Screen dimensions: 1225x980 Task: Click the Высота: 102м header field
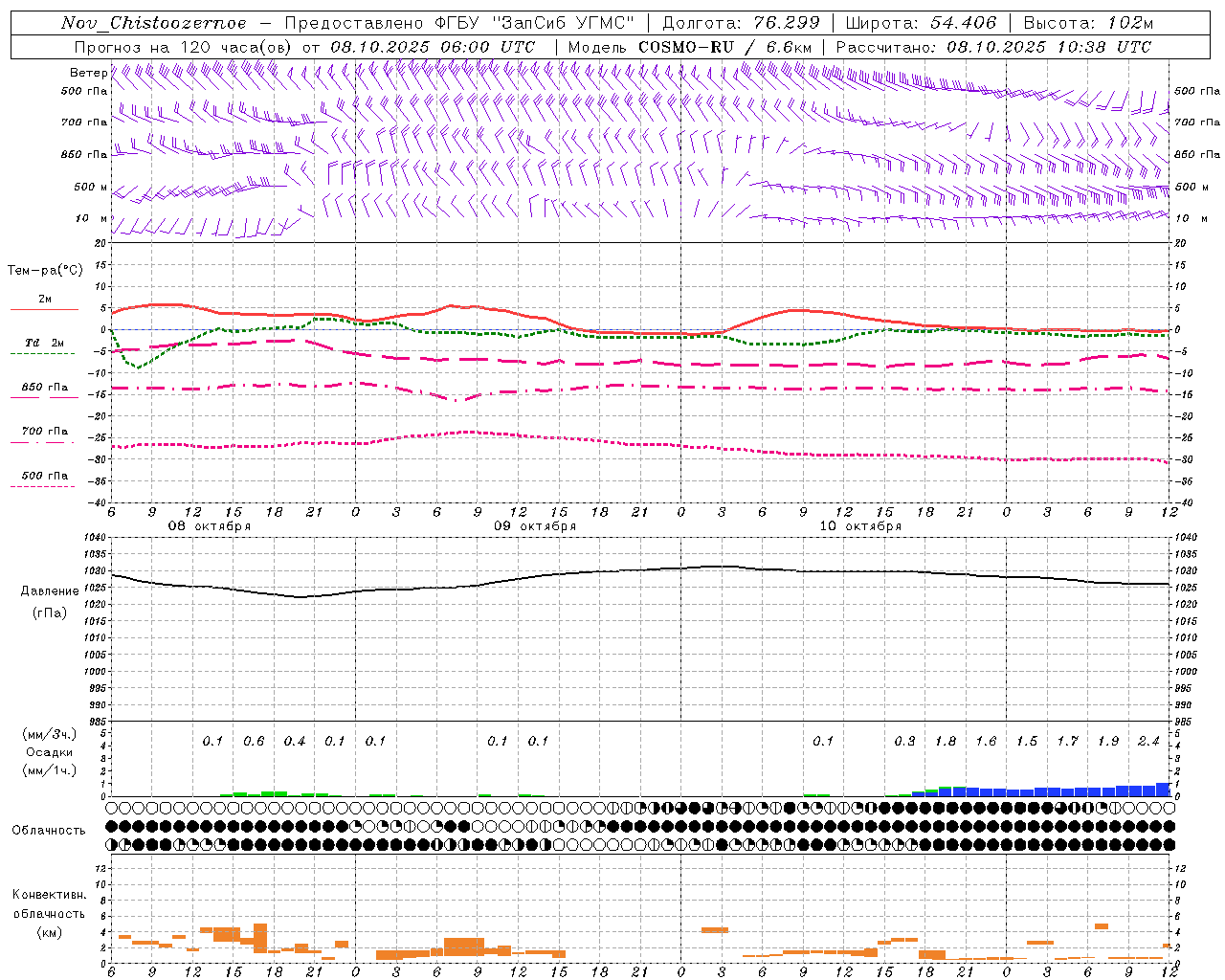click(1089, 23)
